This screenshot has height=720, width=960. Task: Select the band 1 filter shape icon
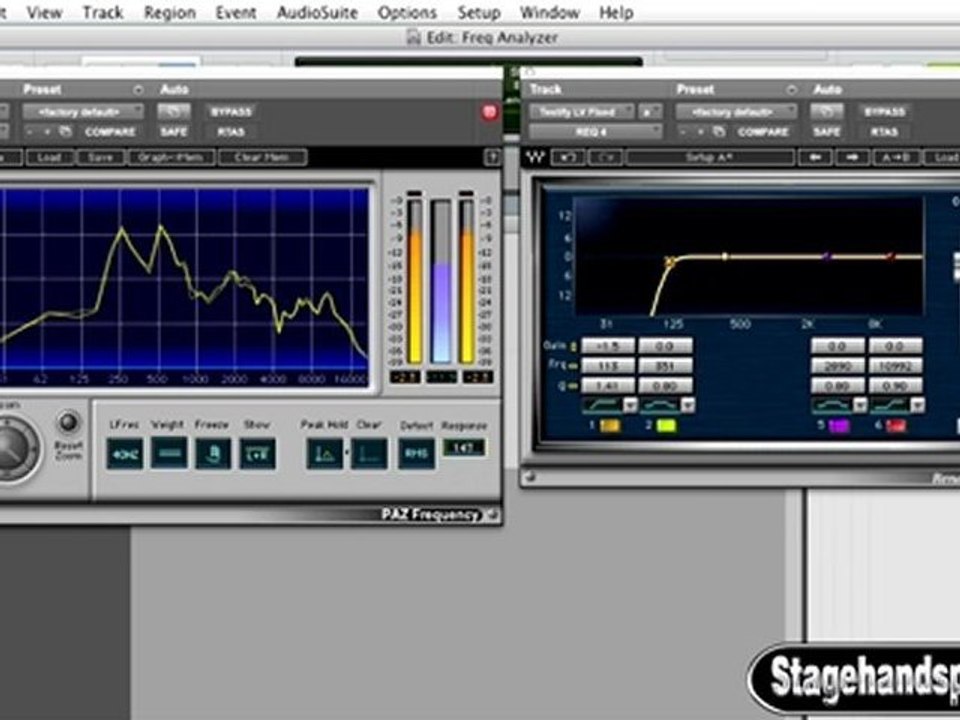[602, 405]
